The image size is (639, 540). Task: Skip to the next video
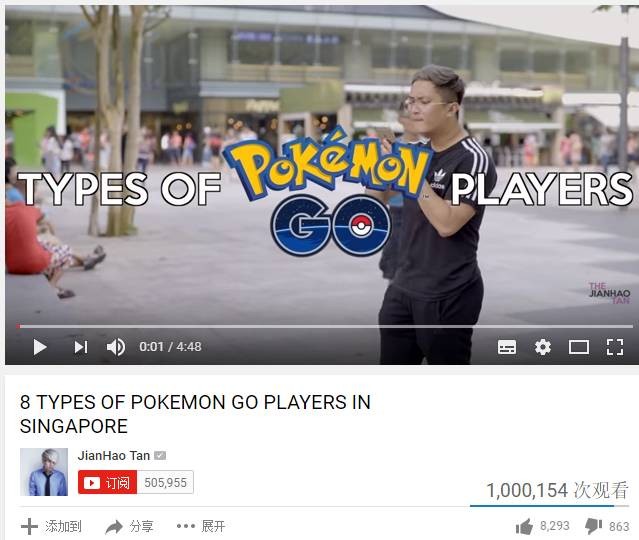81,347
